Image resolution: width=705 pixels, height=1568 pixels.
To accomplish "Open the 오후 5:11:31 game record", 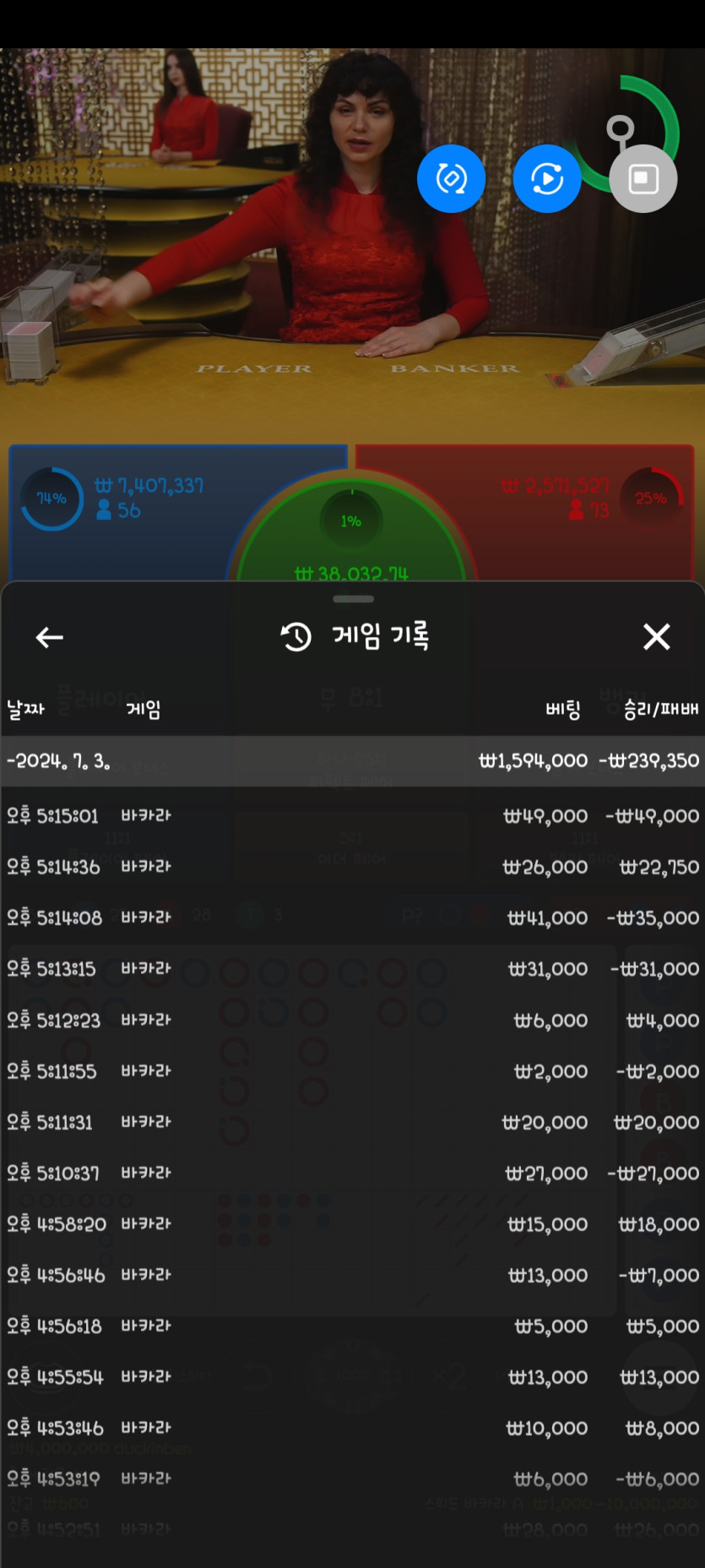I will [x=352, y=1123].
